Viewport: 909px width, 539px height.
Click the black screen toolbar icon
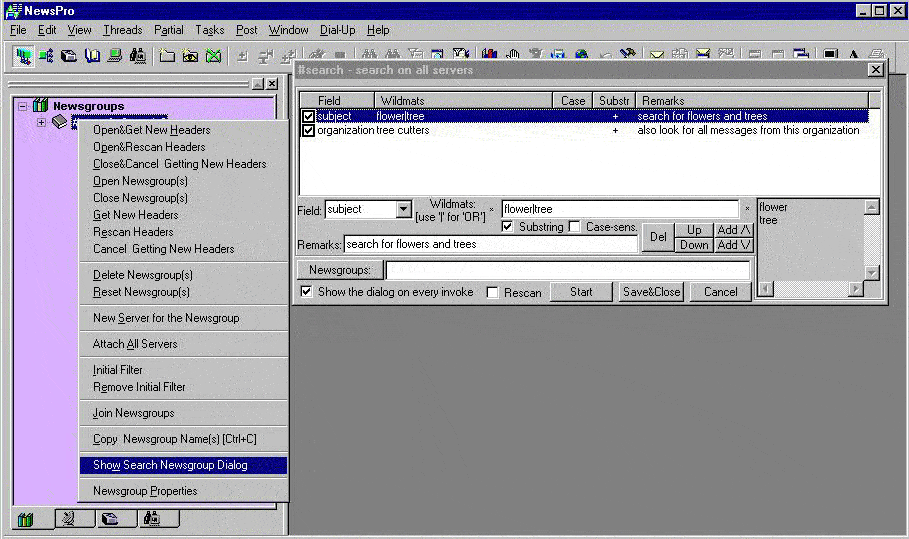click(830, 54)
